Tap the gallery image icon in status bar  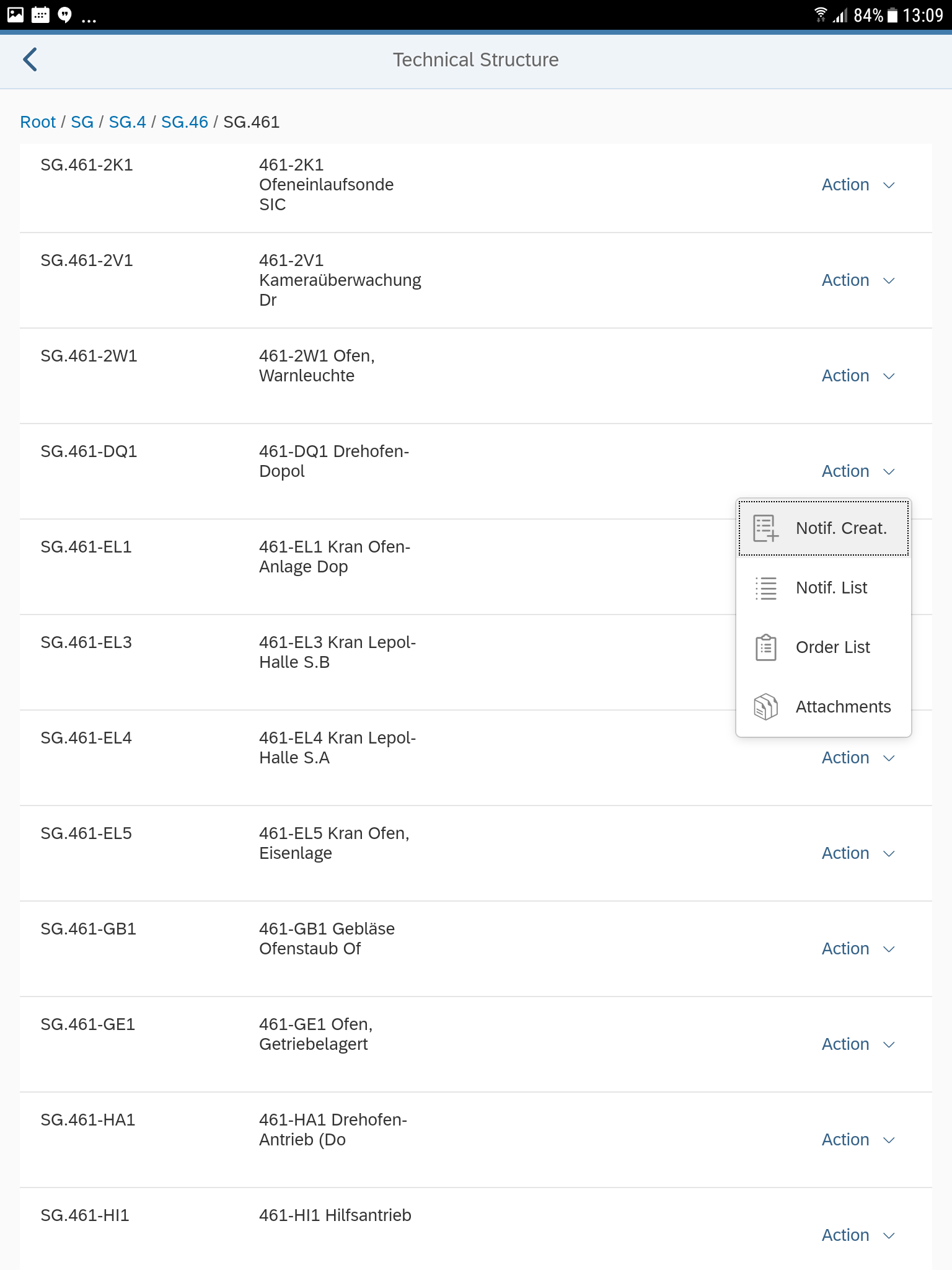(15, 14)
